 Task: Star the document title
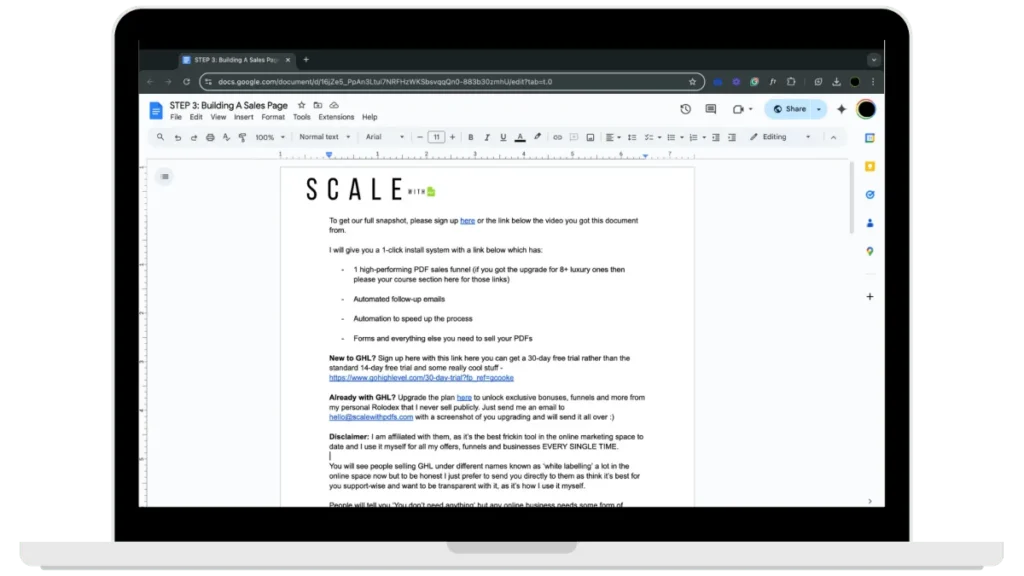(301, 105)
